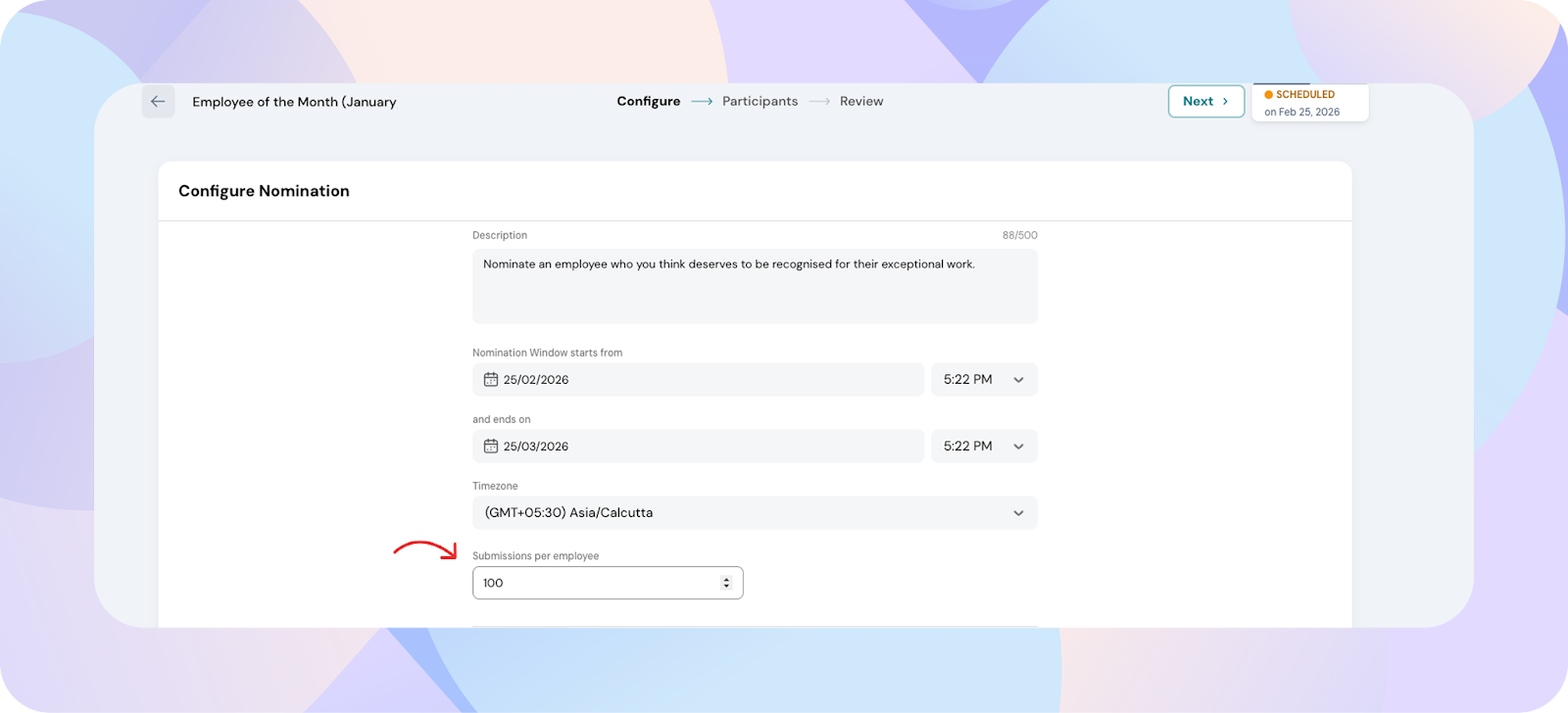1568x713 pixels.
Task: Increase submissions per employee with up arrow
Action: 726,579
